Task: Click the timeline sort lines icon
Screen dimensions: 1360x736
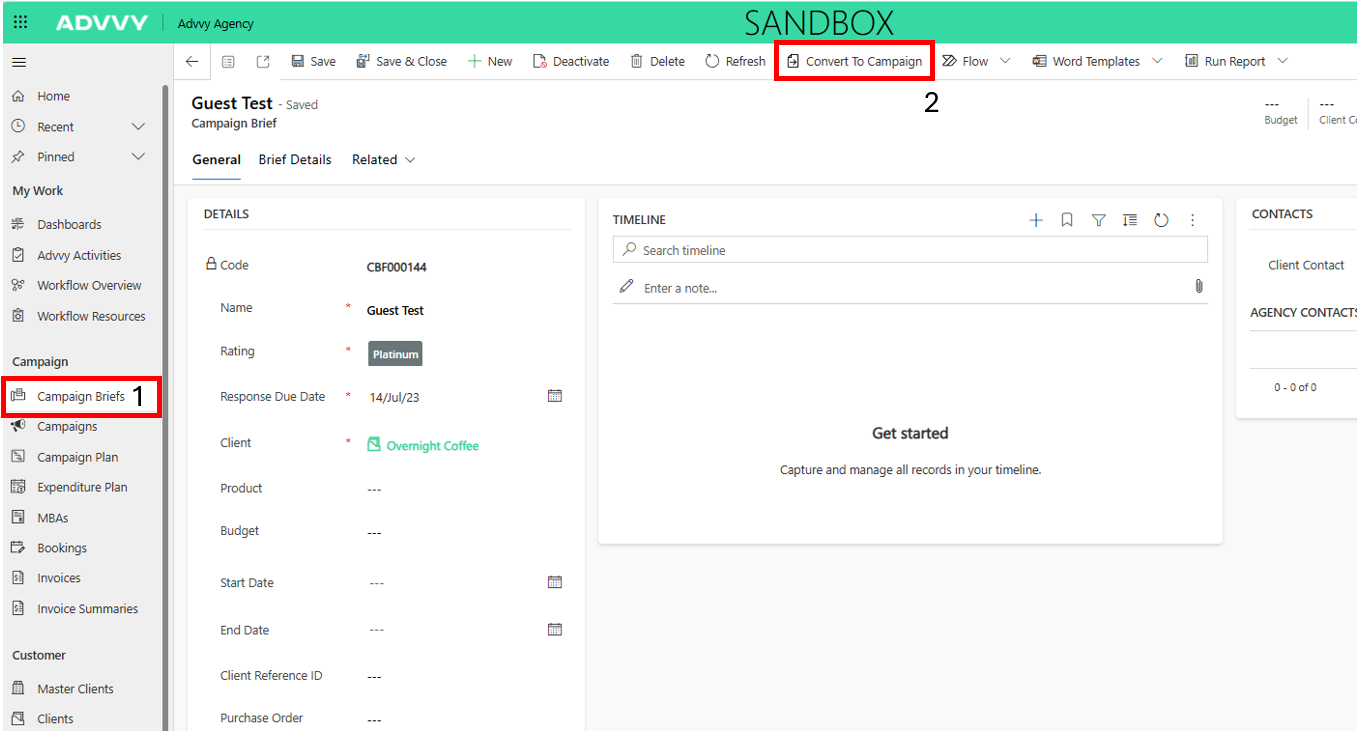Action: coord(1129,220)
